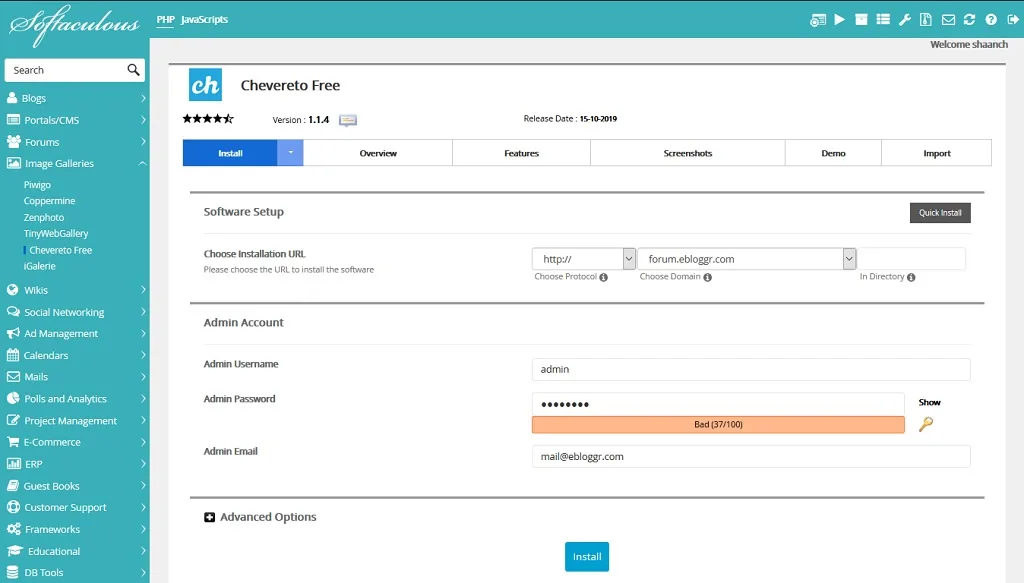
Task: Switch to the Features tab
Action: click(521, 153)
